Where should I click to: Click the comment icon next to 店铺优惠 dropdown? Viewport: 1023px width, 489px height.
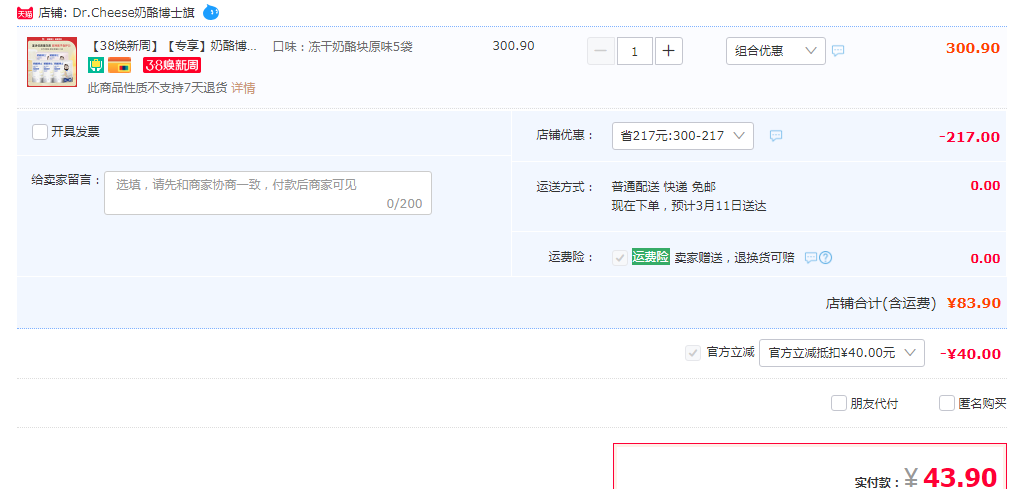776,136
